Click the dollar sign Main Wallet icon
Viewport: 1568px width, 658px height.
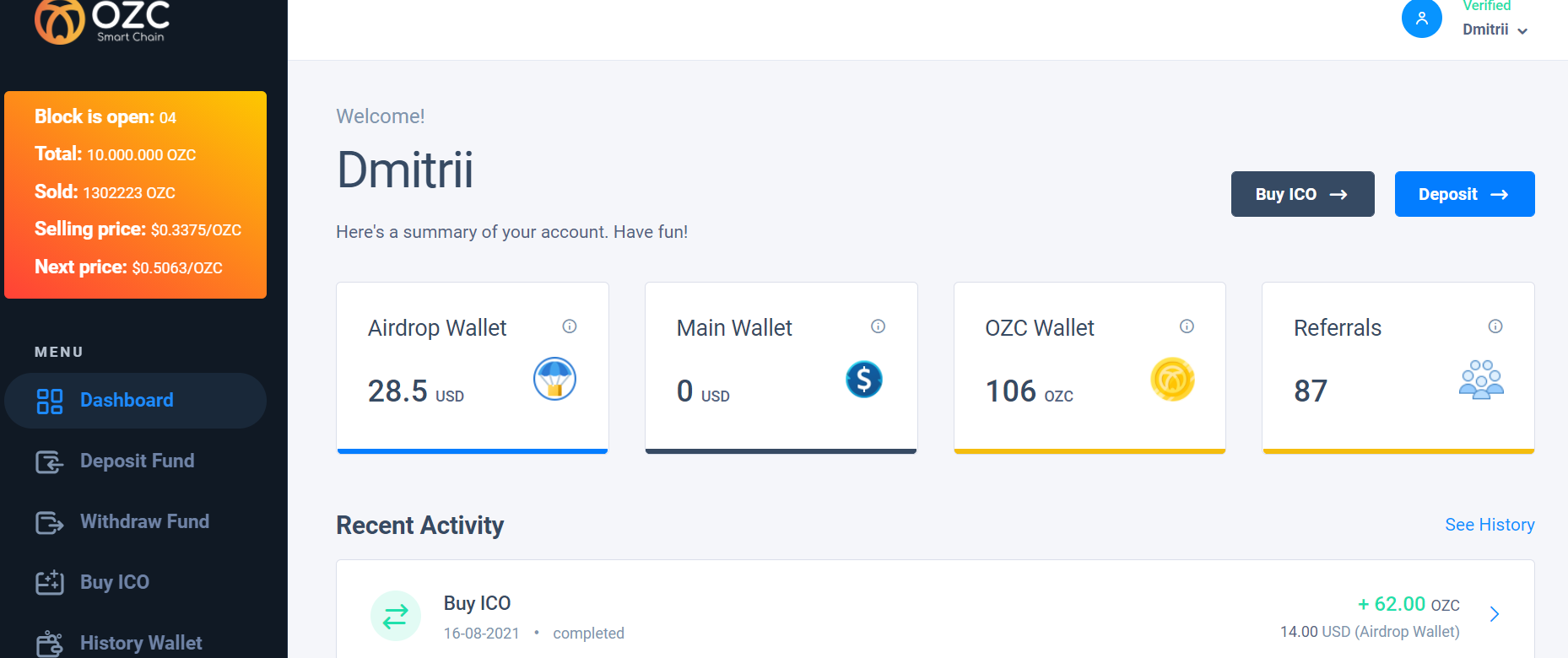[x=864, y=379]
